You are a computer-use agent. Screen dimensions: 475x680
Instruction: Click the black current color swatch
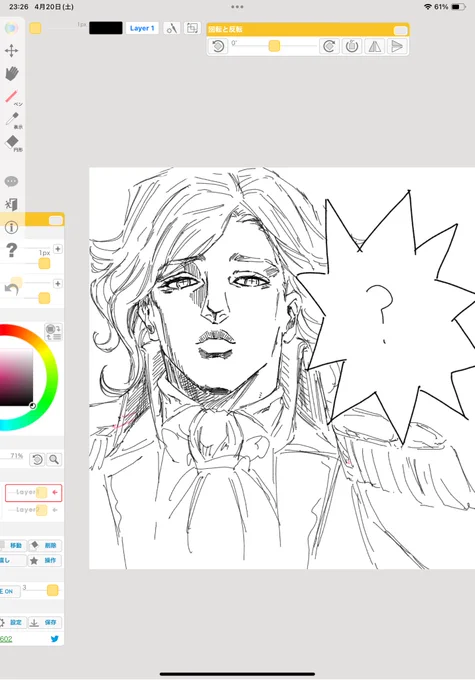(x=106, y=28)
